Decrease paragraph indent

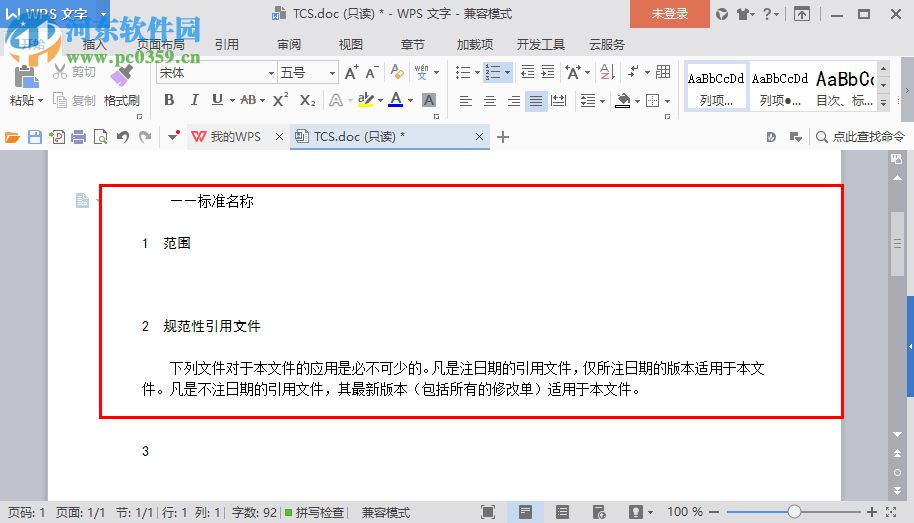528,72
